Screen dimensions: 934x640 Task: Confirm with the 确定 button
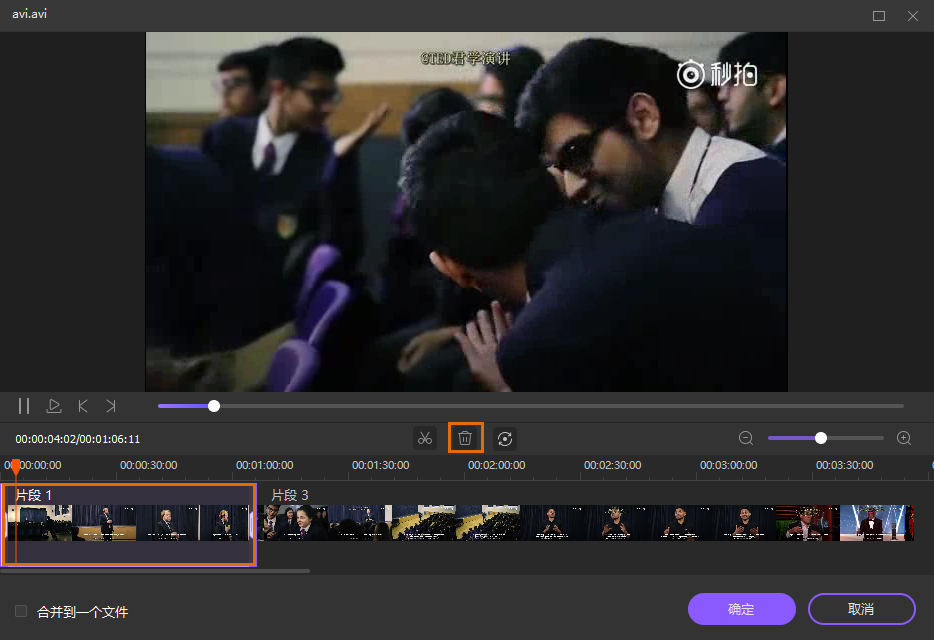tap(741, 609)
